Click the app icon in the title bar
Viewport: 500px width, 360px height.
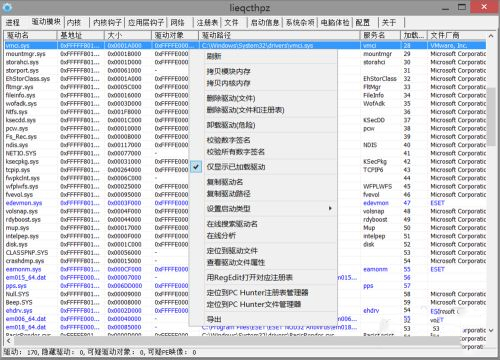click(x=7, y=7)
